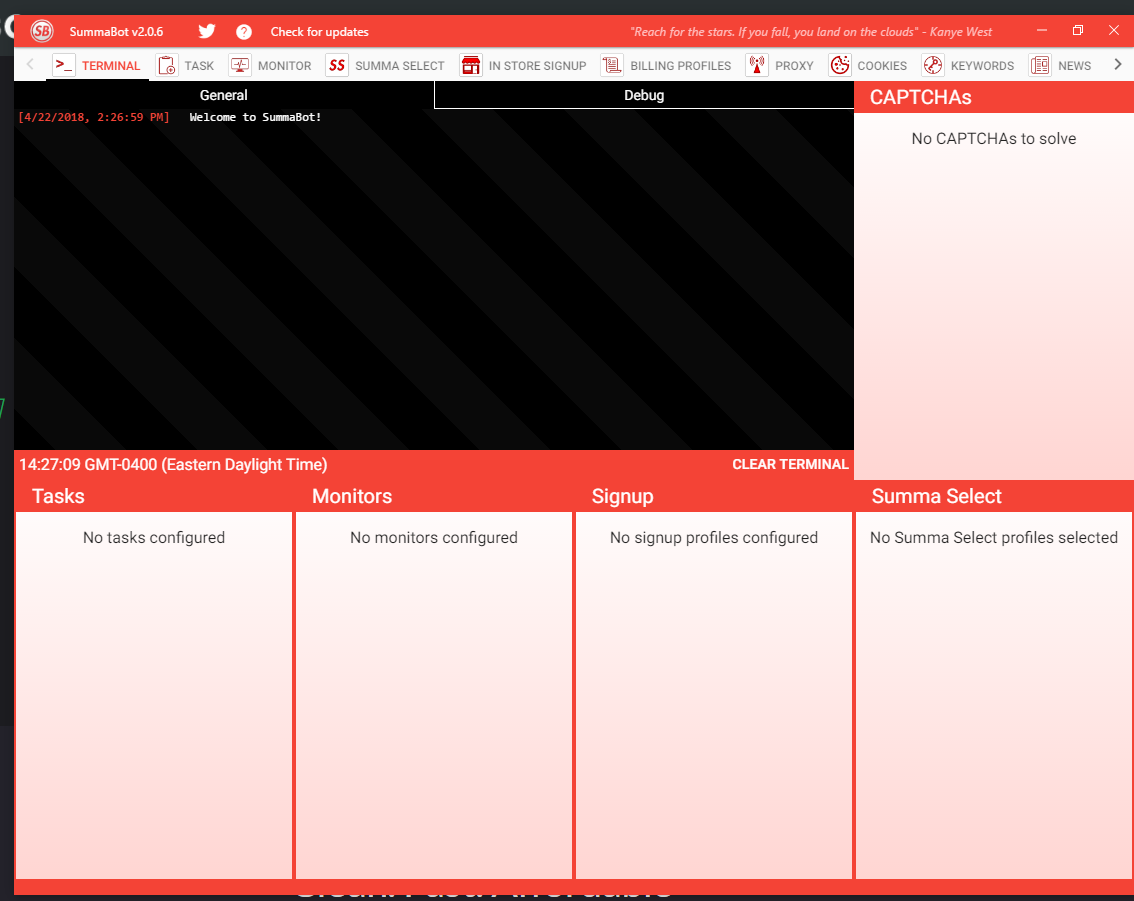Open the help question mark icon
Viewport: 1134px width, 901px height.
tap(244, 32)
